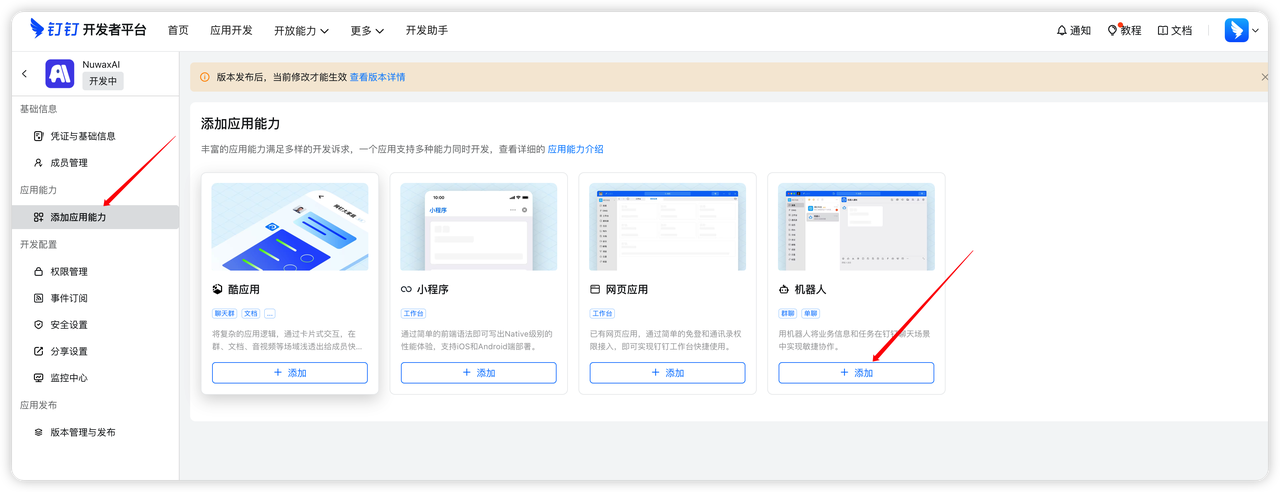Click the 监控中心 monitor icon
The height and width of the screenshot is (492, 1280).
[39, 378]
